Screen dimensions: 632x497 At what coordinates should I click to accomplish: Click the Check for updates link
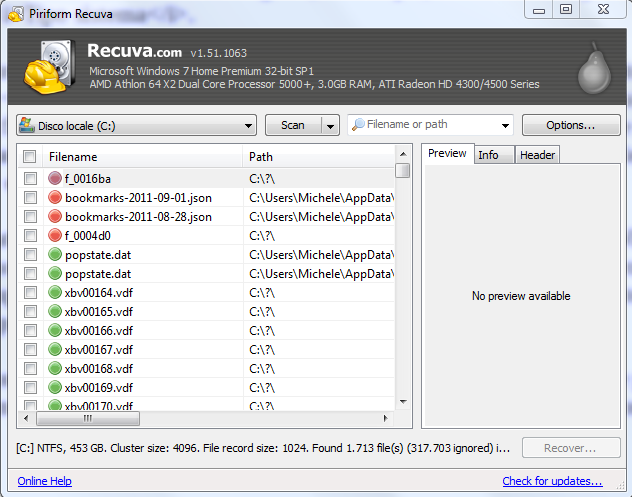pos(552,481)
